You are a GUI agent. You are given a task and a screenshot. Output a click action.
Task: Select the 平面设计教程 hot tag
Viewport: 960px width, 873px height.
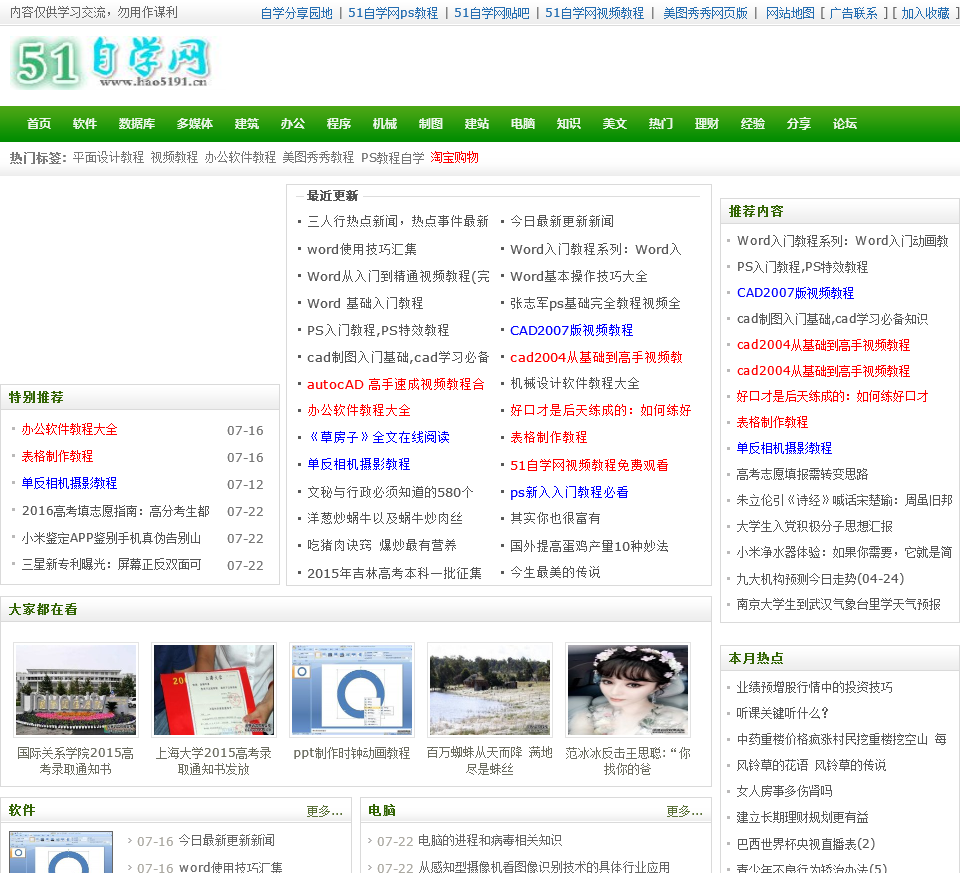tap(108, 157)
